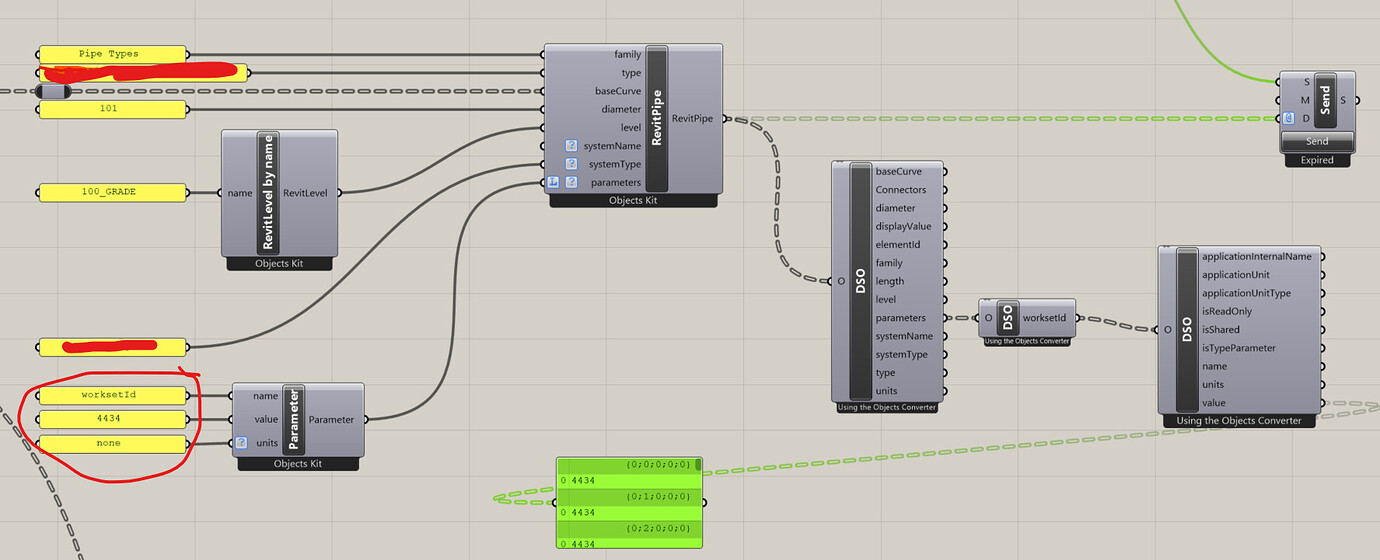Image resolution: width=1380 pixels, height=560 pixels.
Task: Select the 101 panel
Action: point(112,108)
